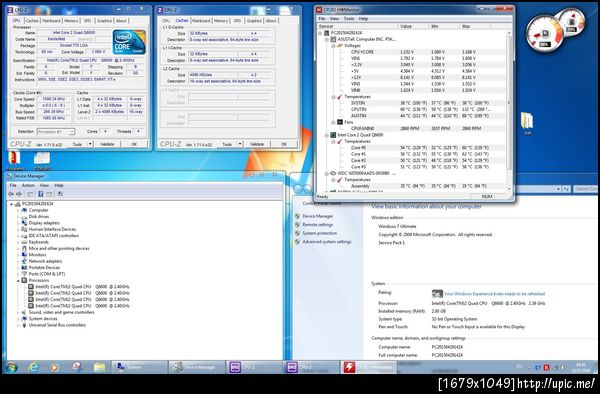Image resolution: width=600 pixels, height=394 pixels.
Task: Click Validate in CPU-Z processor window
Action: click(x=107, y=144)
